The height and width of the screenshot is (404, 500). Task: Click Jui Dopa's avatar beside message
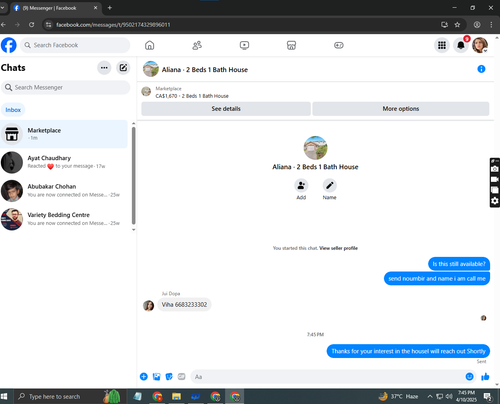click(x=148, y=305)
